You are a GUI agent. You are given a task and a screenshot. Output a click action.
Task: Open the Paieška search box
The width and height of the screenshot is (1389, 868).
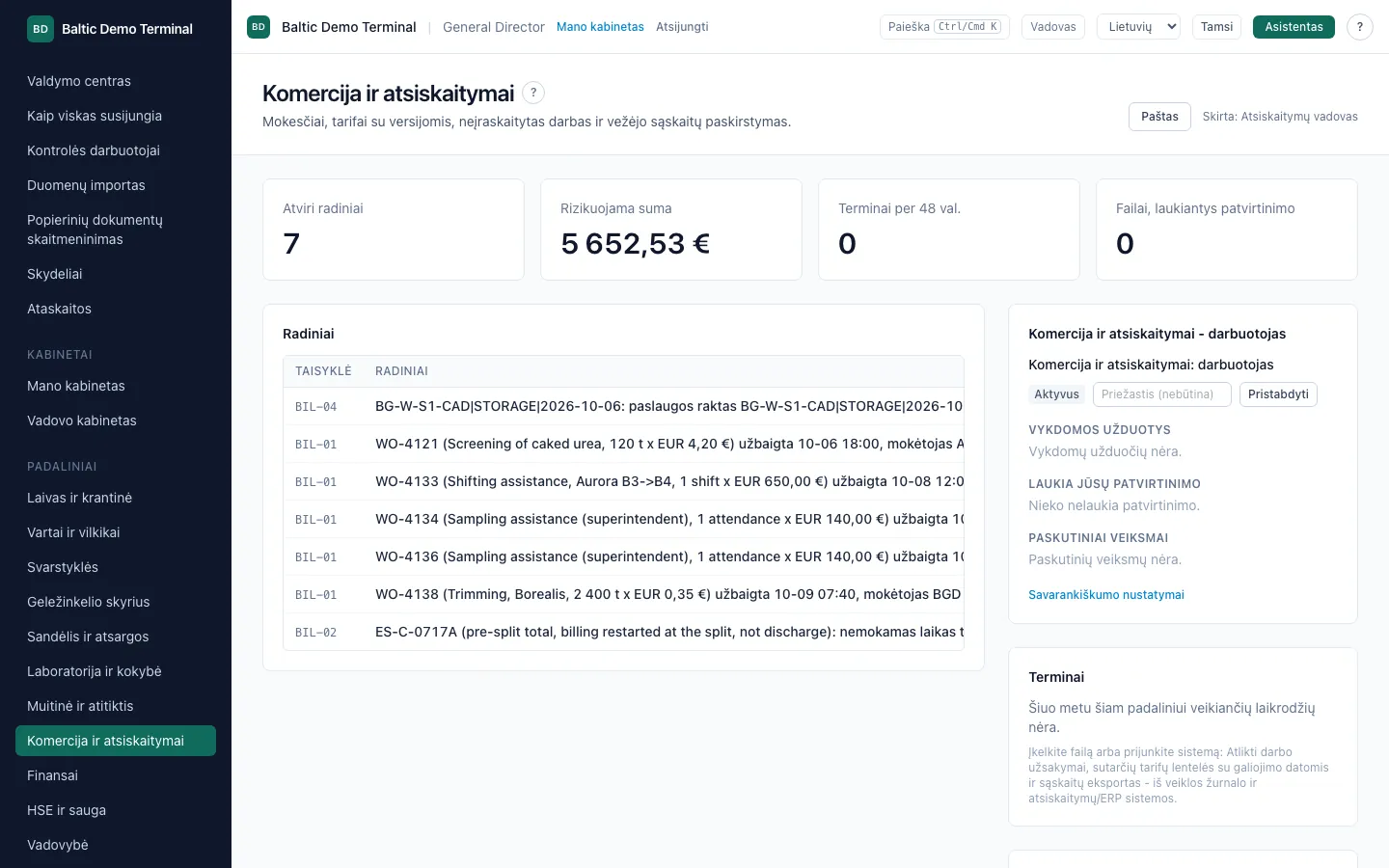[x=944, y=27]
